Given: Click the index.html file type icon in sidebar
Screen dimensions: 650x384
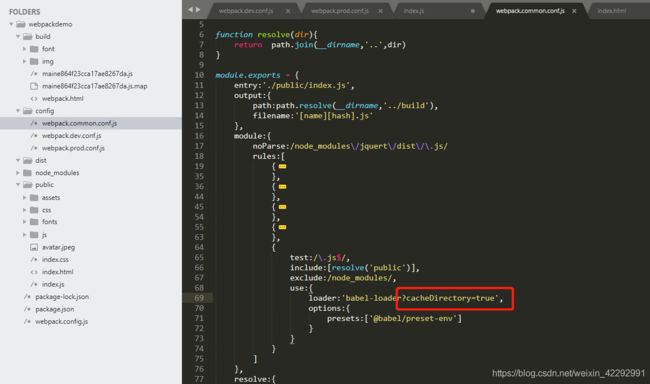Looking at the screenshot, I should pos(34,272).
